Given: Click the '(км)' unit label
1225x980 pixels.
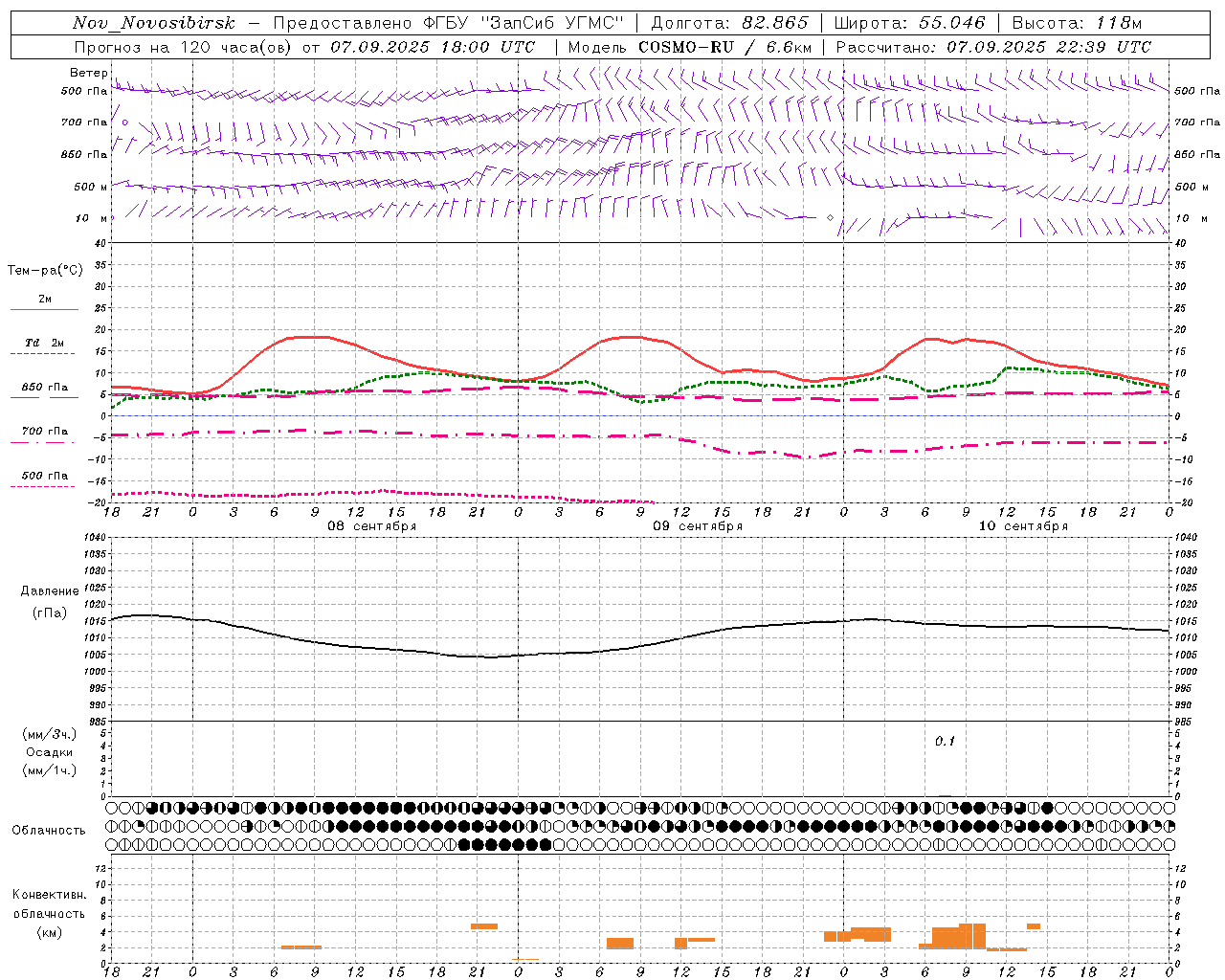Looking at the screenshot, I should point(50,931).
